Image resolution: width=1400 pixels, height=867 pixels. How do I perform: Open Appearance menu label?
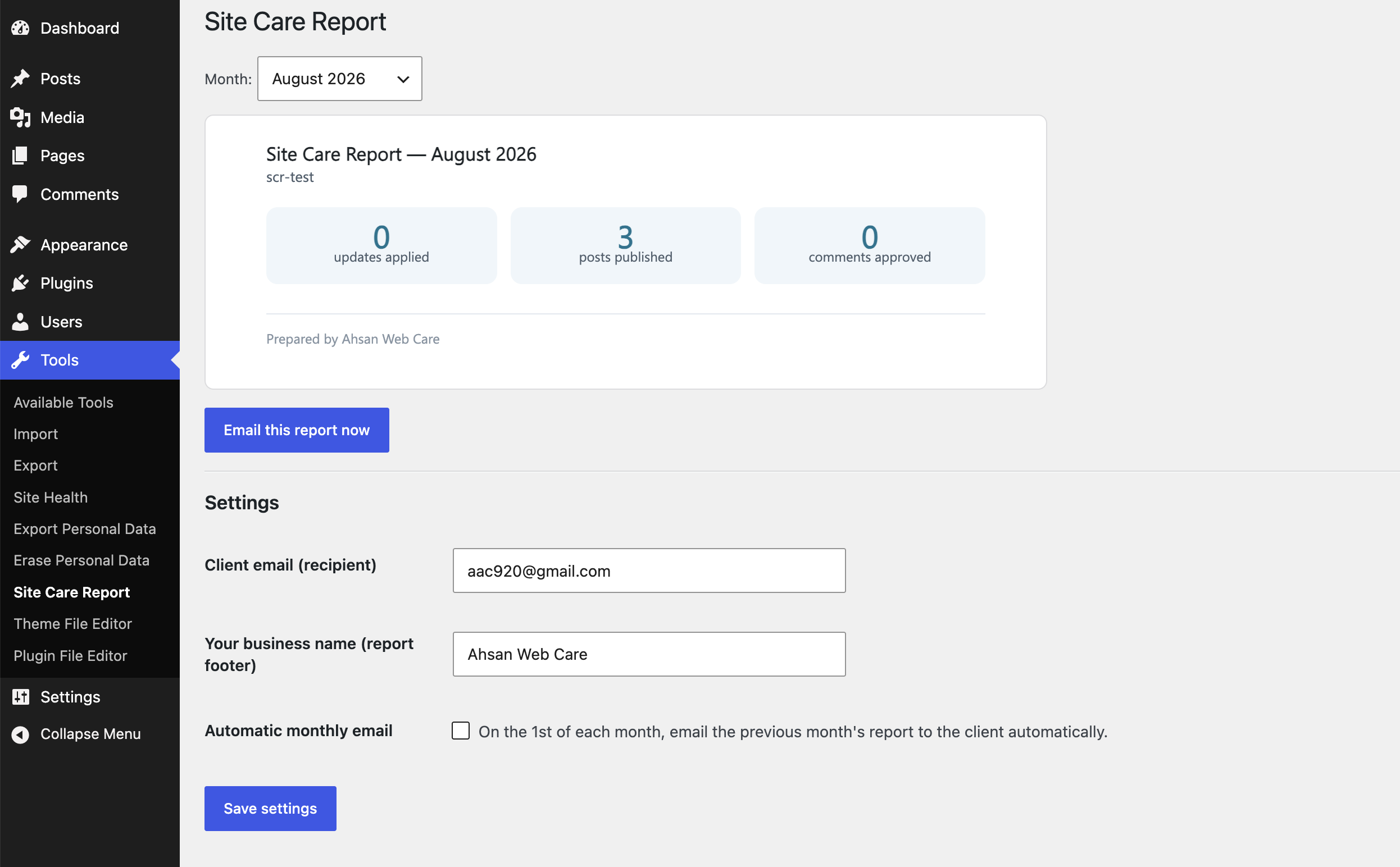point(84,245)
